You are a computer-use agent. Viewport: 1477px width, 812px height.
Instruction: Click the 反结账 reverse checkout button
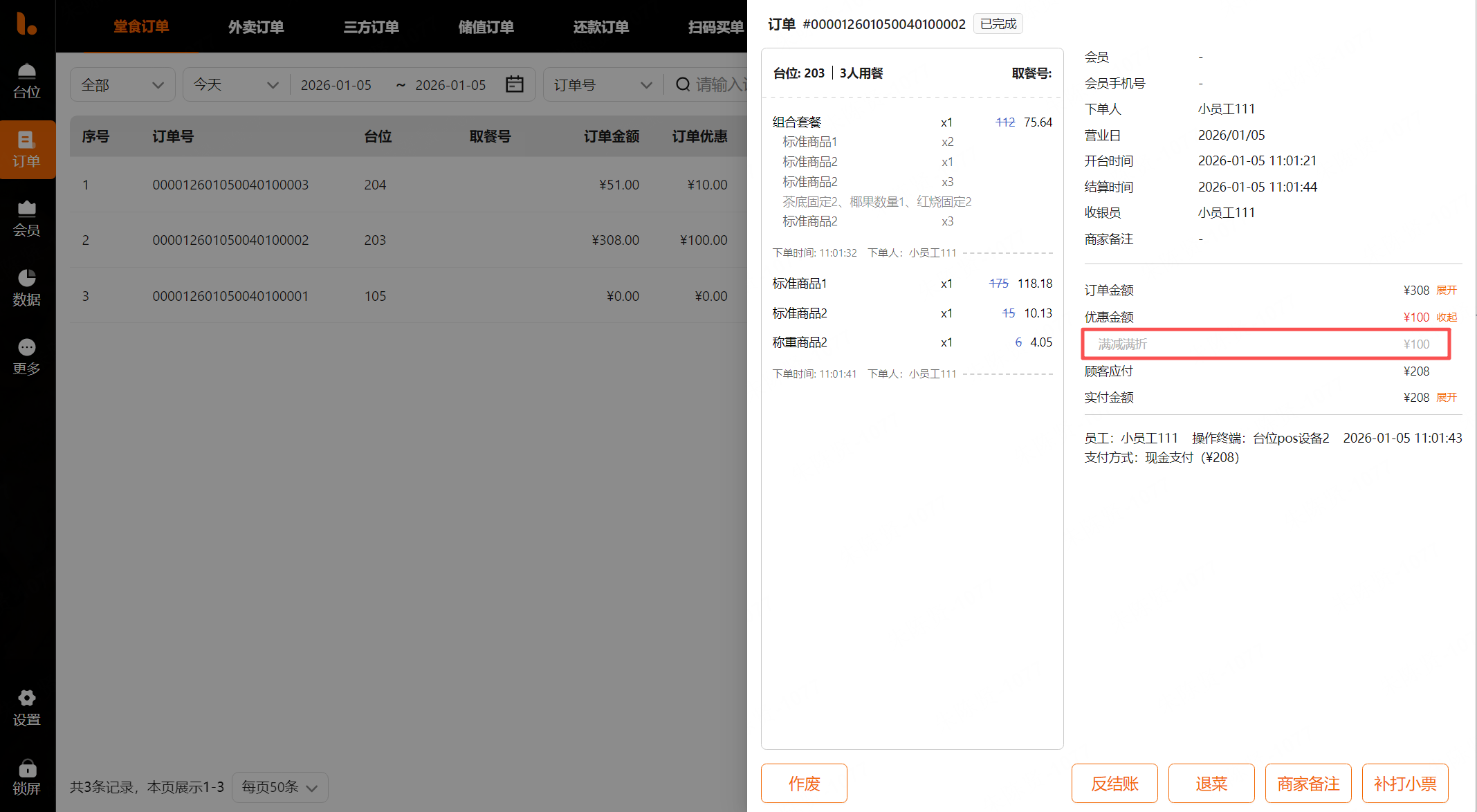click(1114, 784)
